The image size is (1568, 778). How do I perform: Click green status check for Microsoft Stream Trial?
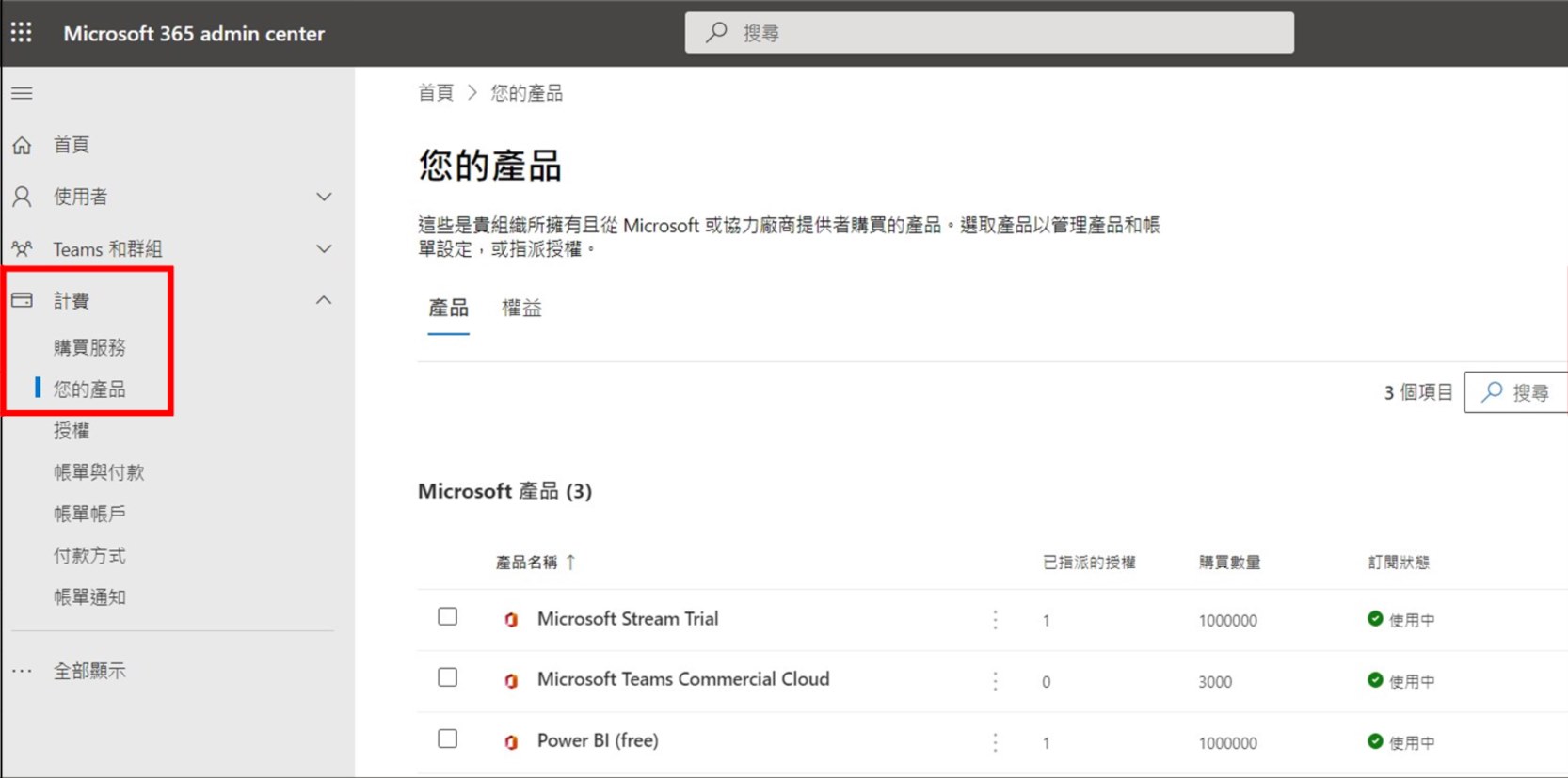pyautogui.click(x=1375, y=619)
